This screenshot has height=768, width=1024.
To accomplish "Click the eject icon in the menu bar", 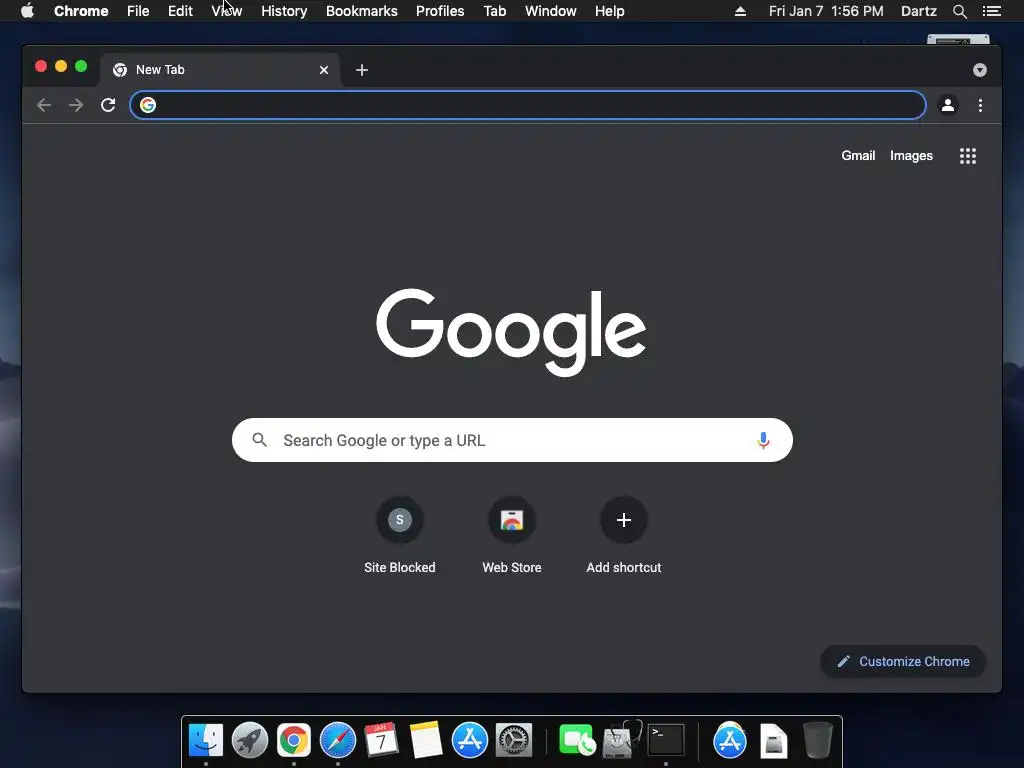I will 741,11.
